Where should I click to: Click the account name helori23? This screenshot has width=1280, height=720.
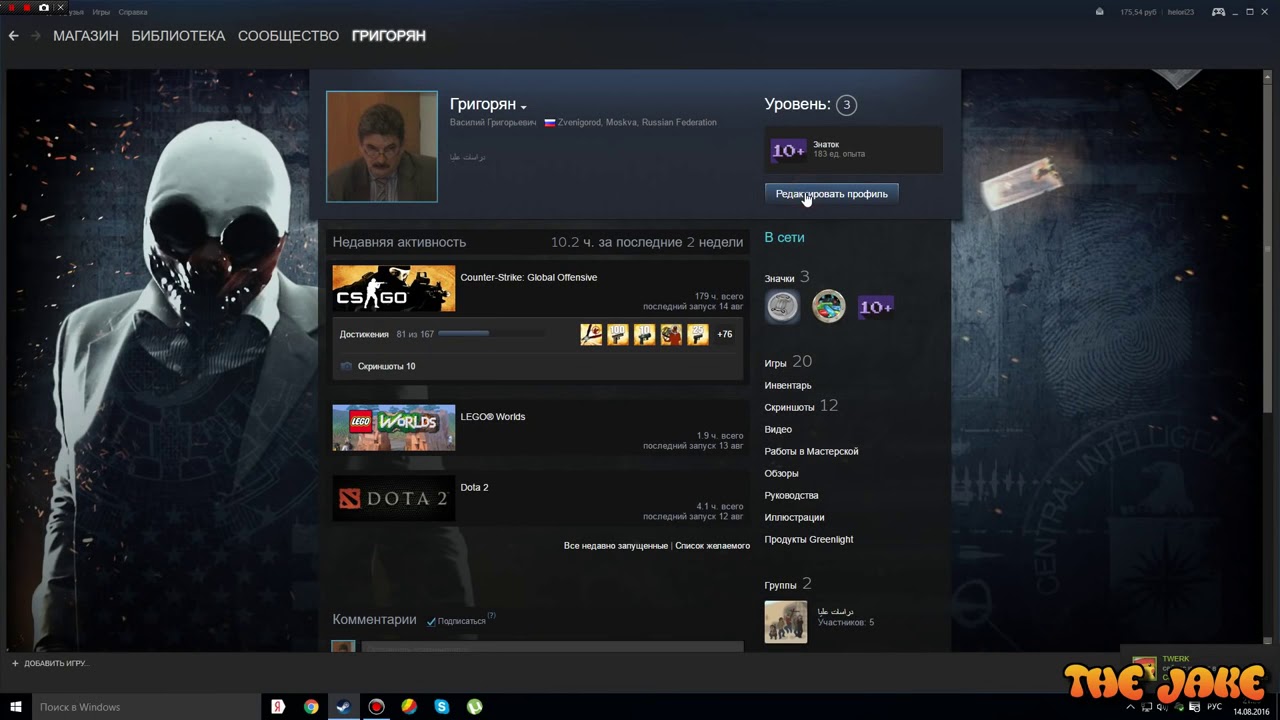click(x=1182, y=12)
